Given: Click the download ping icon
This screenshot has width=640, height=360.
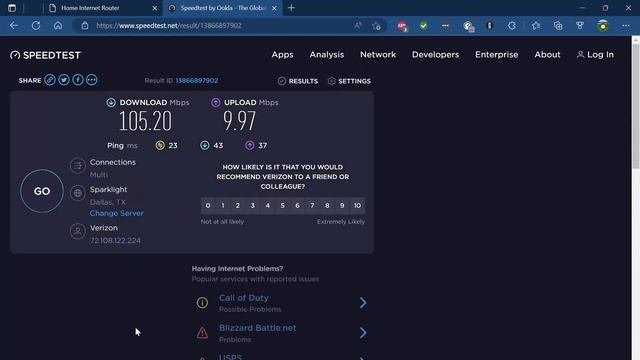Looking at the screenshot, I should [204, 145].
